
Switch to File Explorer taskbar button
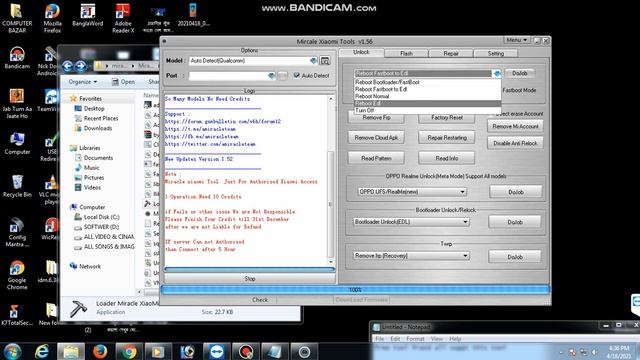(x=71, y=351)
